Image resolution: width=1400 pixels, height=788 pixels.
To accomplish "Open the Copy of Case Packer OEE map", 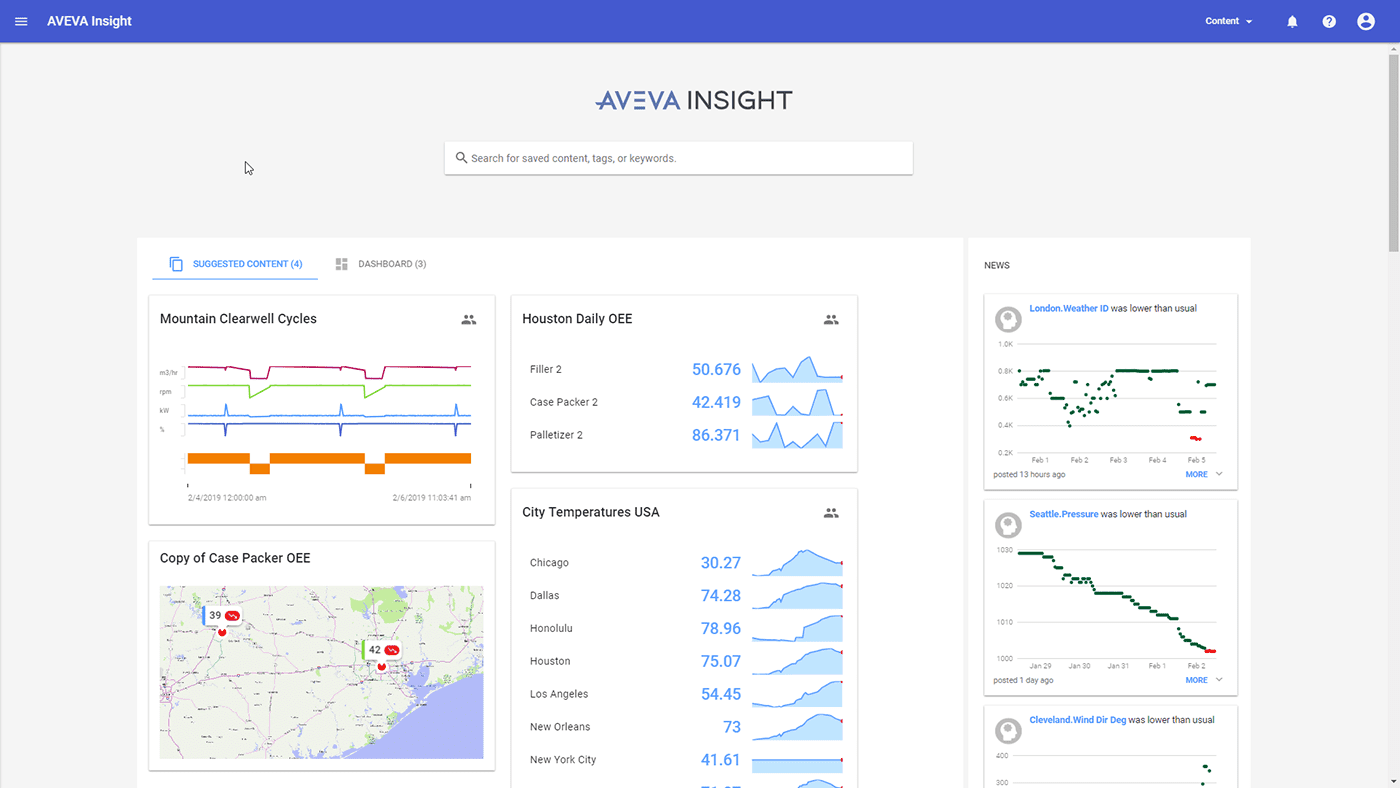I will [x=322, y=672].
